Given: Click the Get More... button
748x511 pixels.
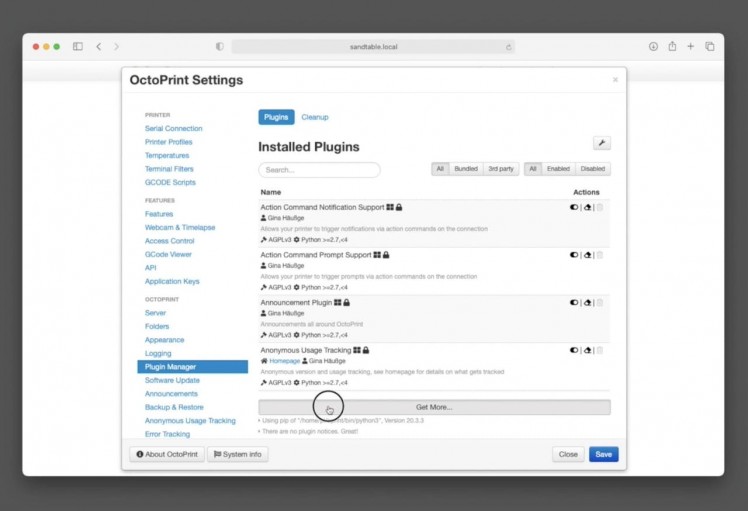Looking at the screenshot, I should pos(434,407).
